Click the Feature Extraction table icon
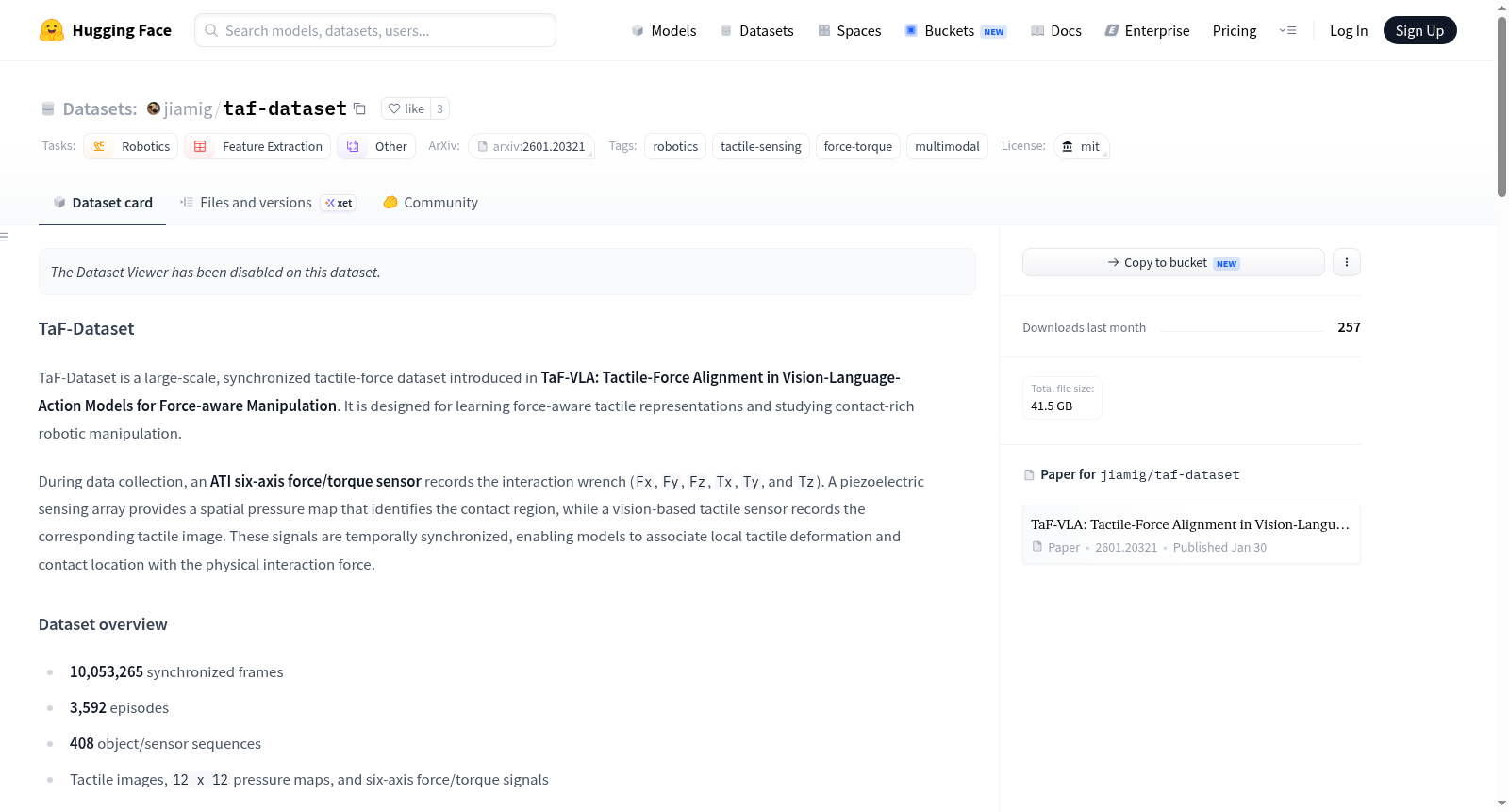Image resolution: width=1509 pixels, height=812 pixels. (200, 146)
